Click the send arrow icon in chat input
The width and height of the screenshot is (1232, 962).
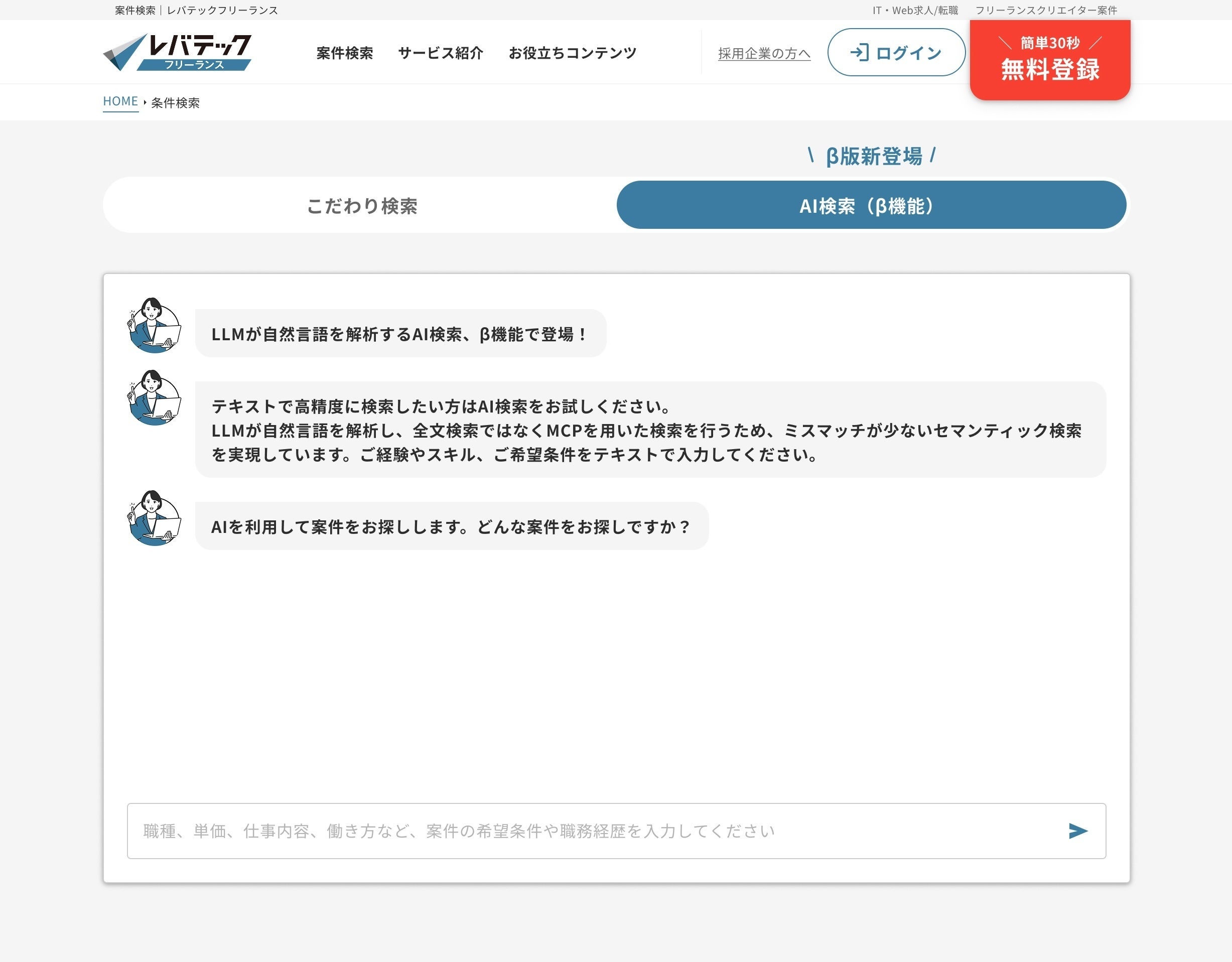(1077, 831)
